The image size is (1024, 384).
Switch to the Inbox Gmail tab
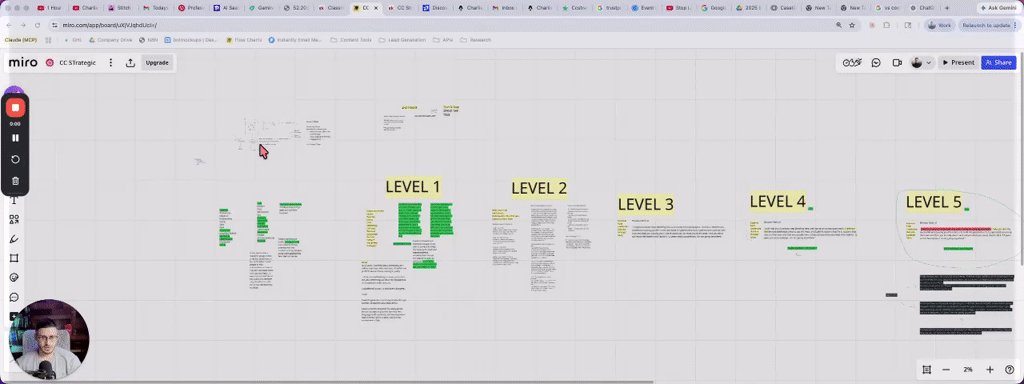pos(504,8)
